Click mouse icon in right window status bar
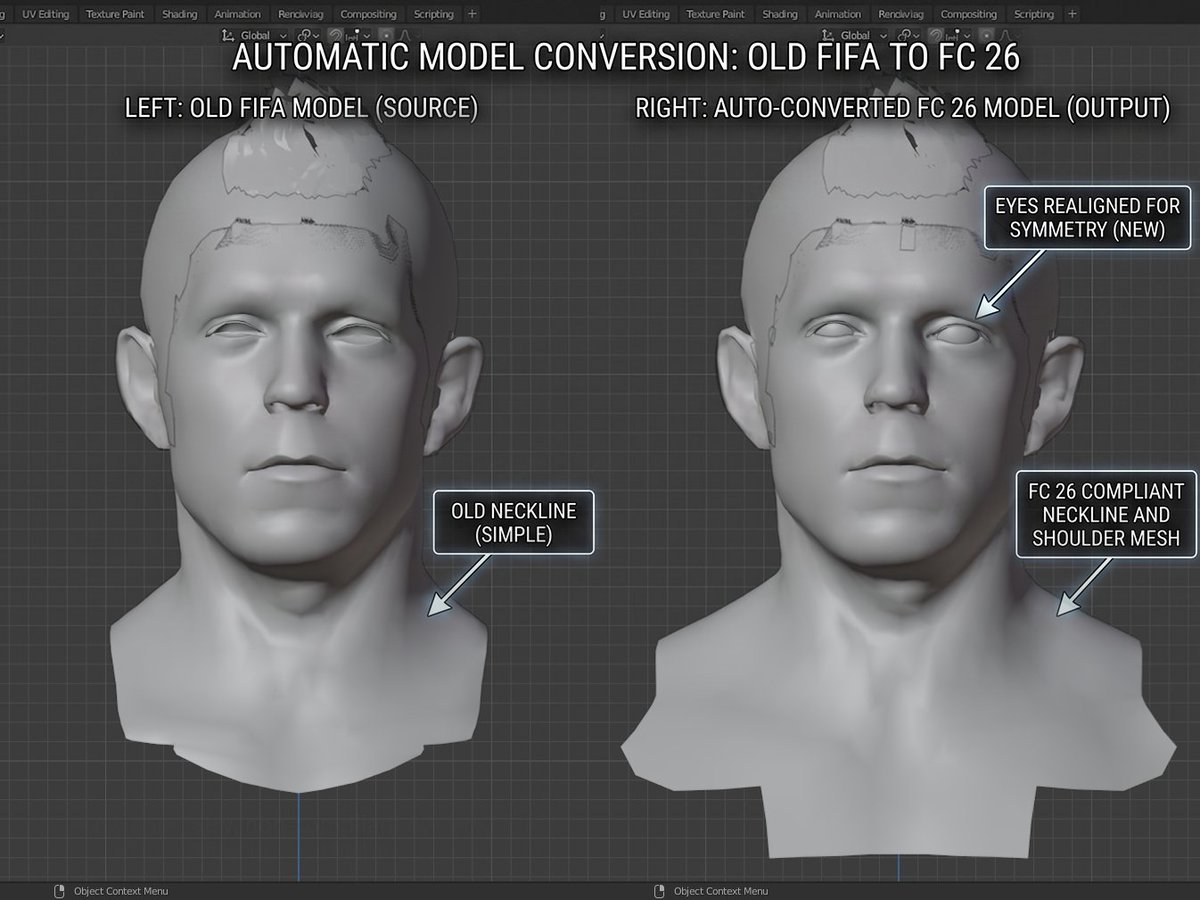Viewport: 1200px width, 900px height. [659, 891]
